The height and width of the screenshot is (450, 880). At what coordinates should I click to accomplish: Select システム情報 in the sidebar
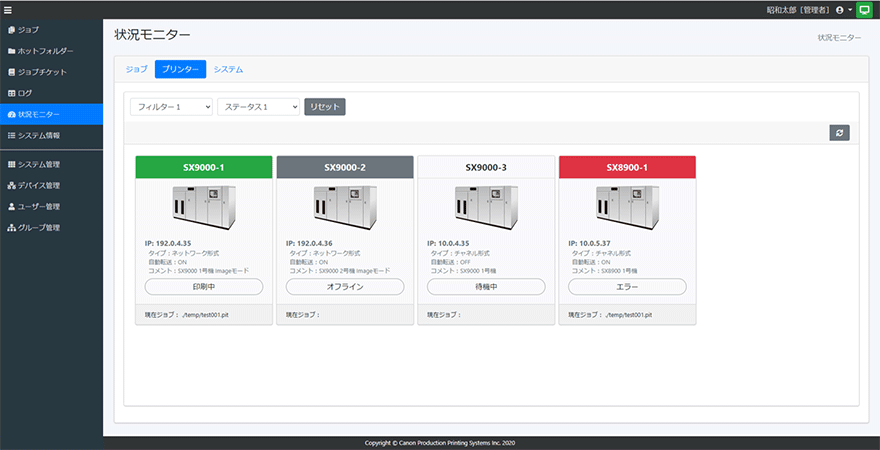[38, 135]
